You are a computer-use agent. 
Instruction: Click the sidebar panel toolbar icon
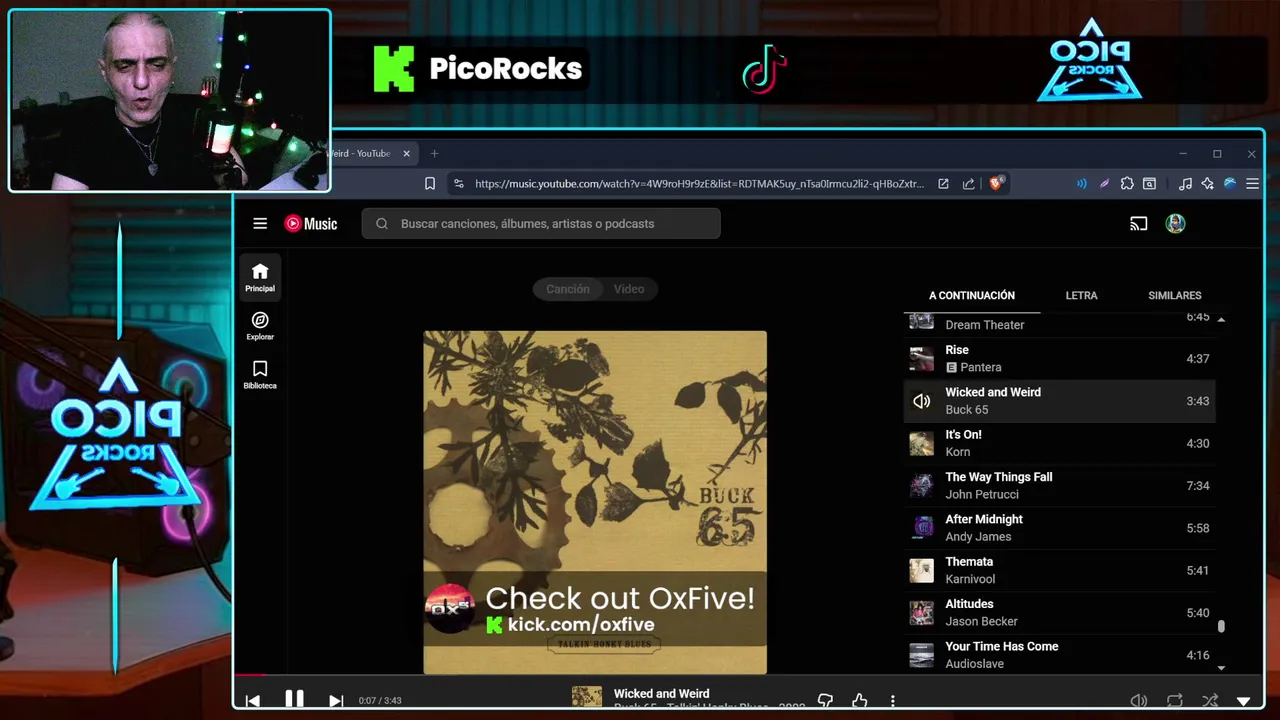1150,184
